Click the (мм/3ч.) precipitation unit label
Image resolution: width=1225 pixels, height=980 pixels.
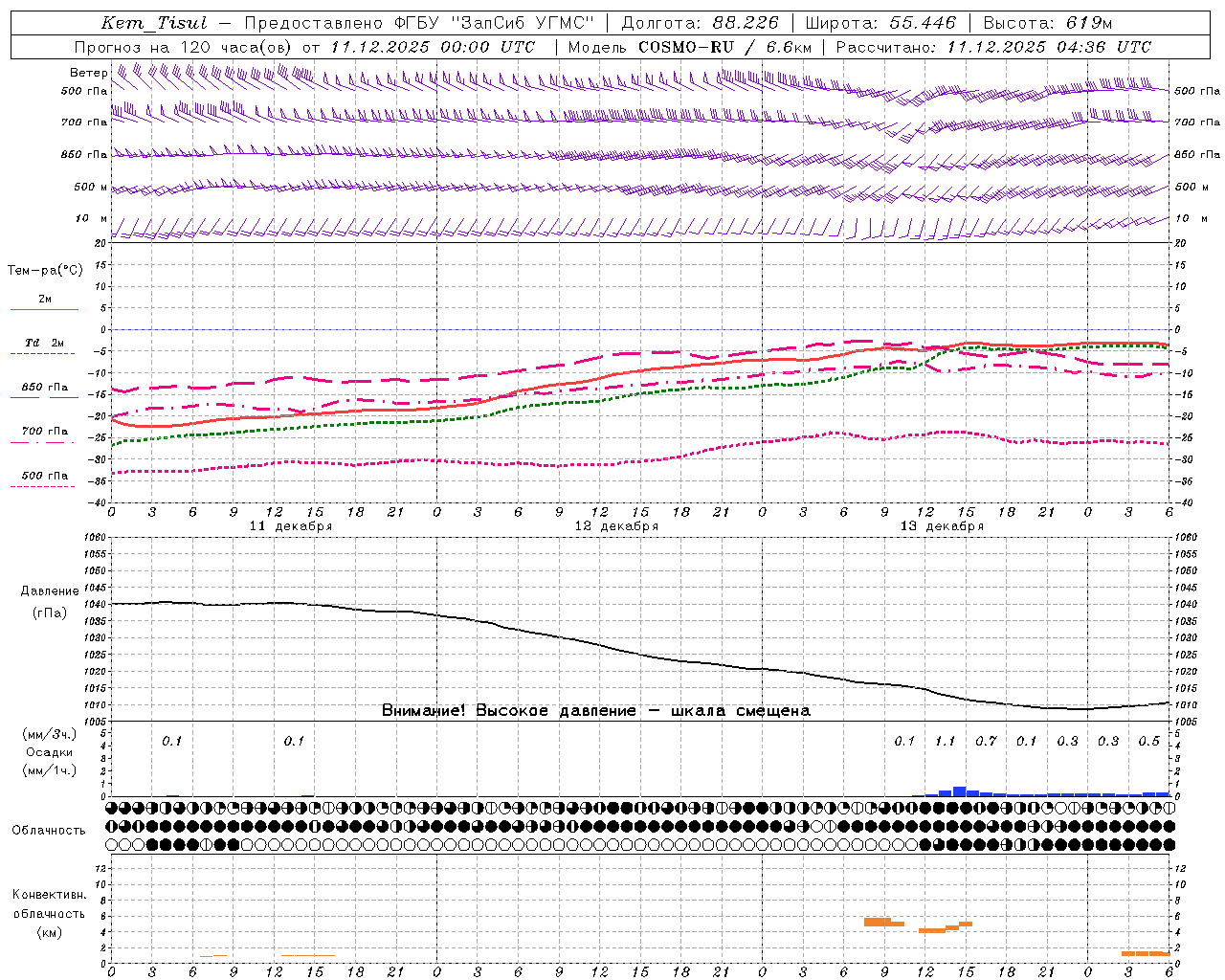click(50, 734)
